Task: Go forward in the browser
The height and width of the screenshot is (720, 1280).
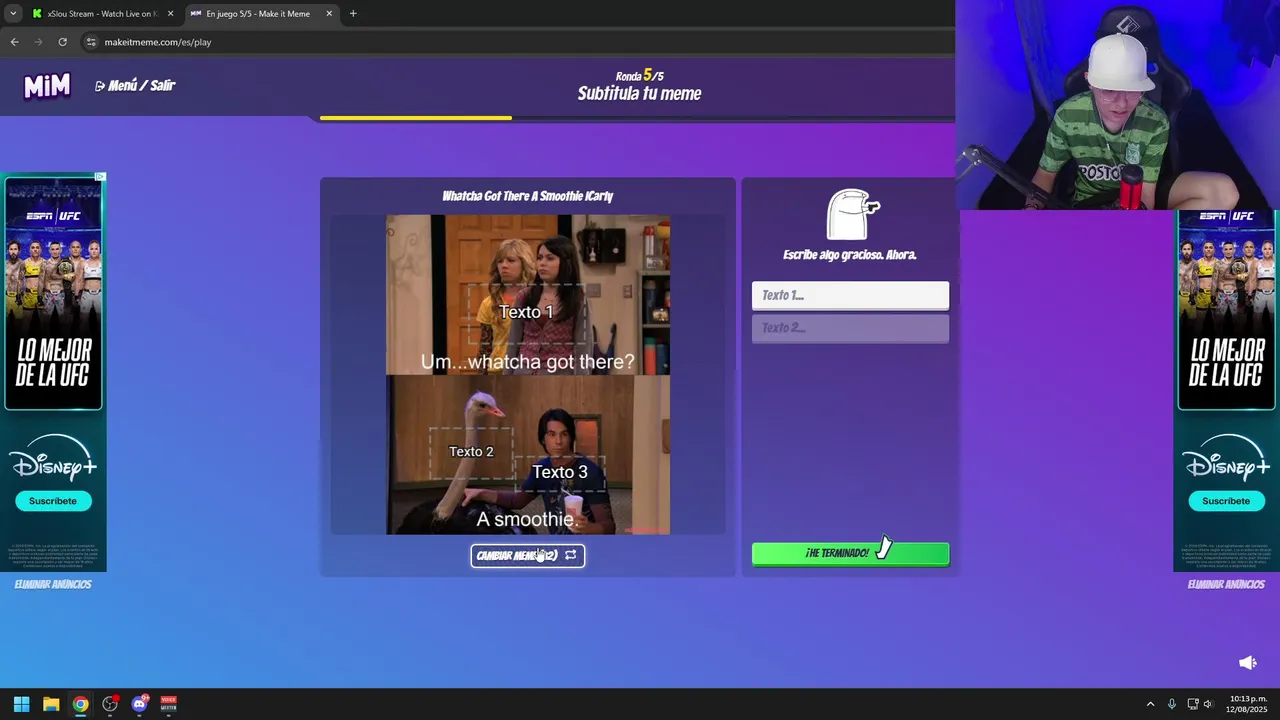Action: point(38,42)
